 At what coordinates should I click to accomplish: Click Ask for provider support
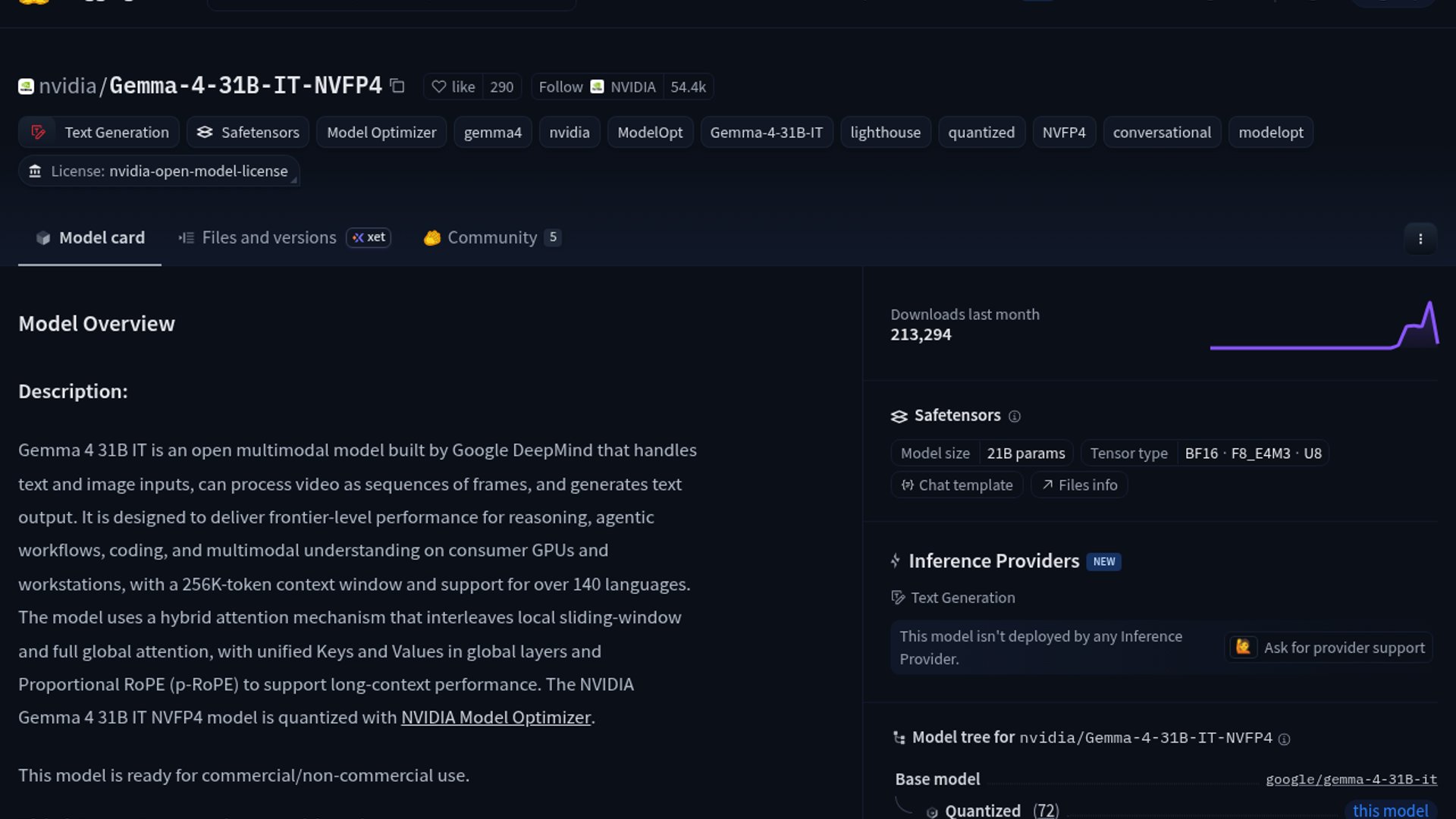coord(1329,648)
